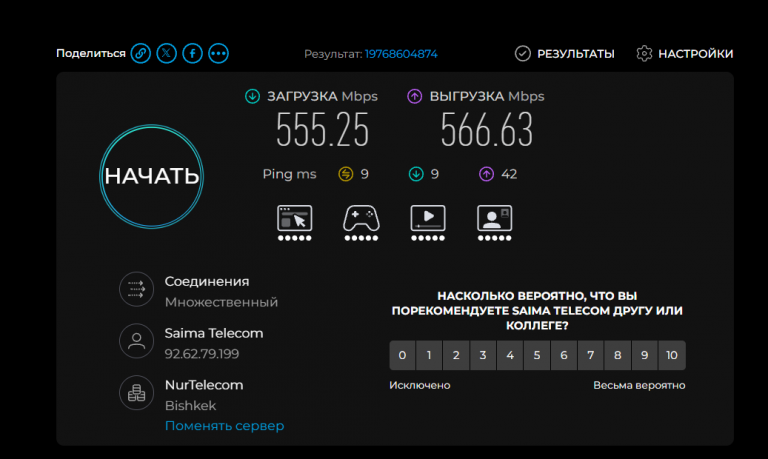Select rating 0 on recommendation scale
Viewport: 768px width, 459px height.
(x=402, y=355)
